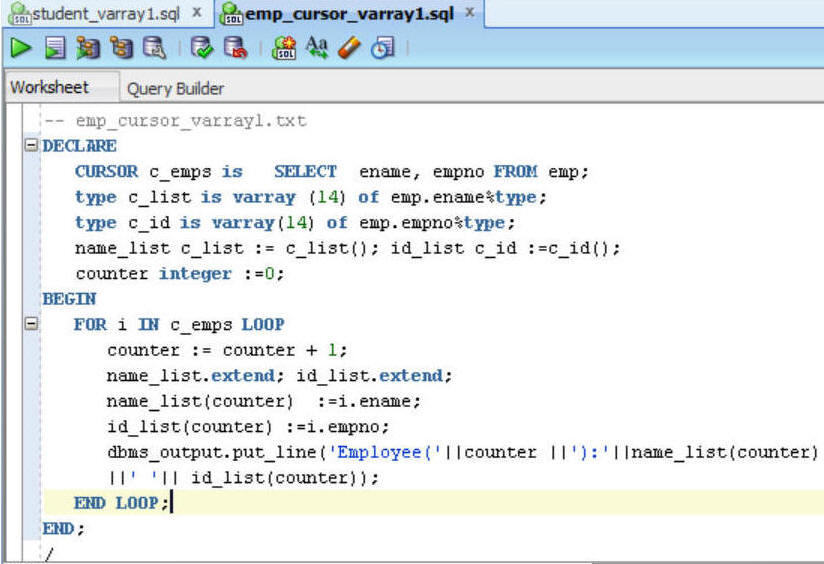Click the CURSOR keyword in the code

click(107, 171)
